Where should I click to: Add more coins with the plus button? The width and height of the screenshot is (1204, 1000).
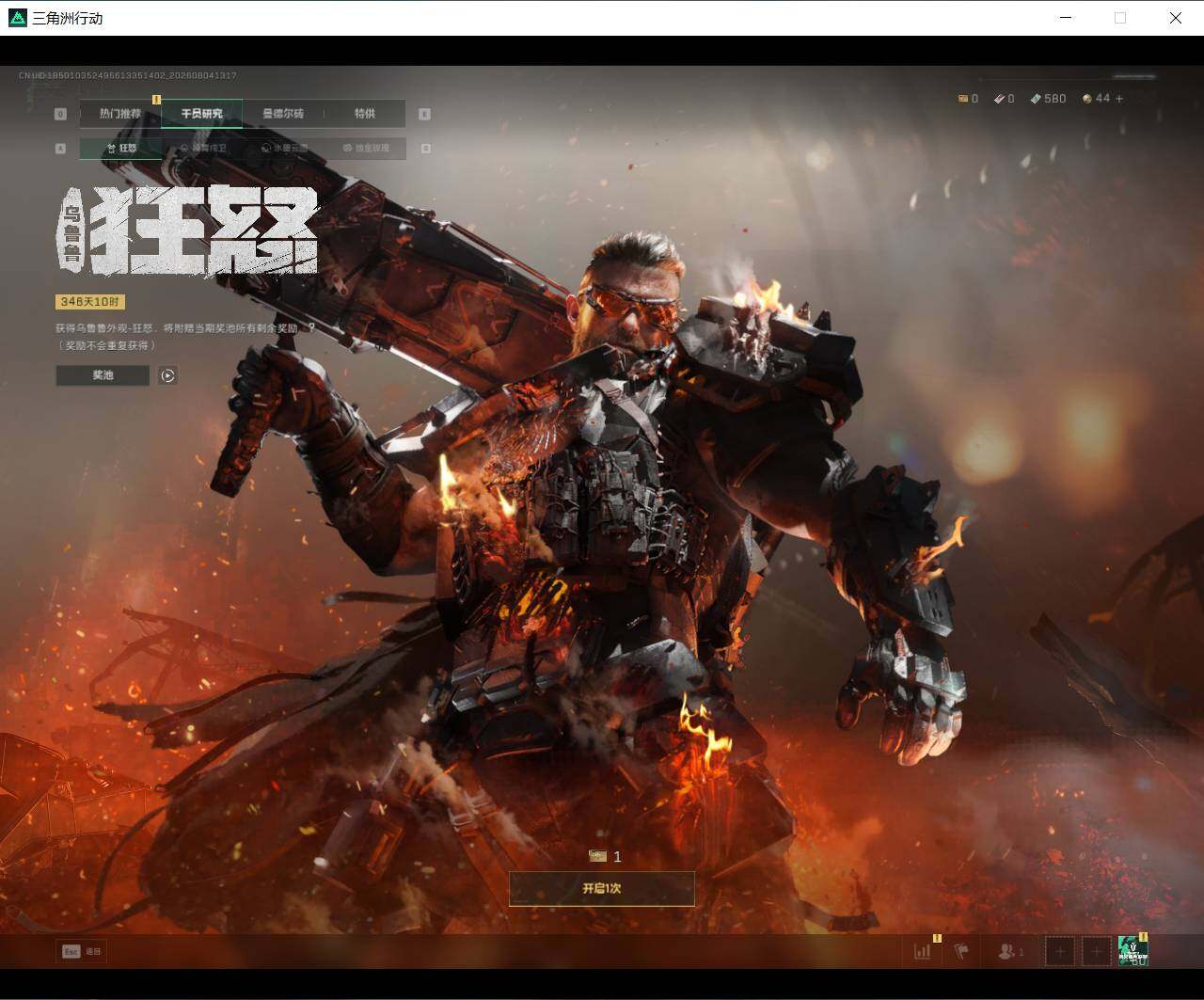tap(1119, 99)
